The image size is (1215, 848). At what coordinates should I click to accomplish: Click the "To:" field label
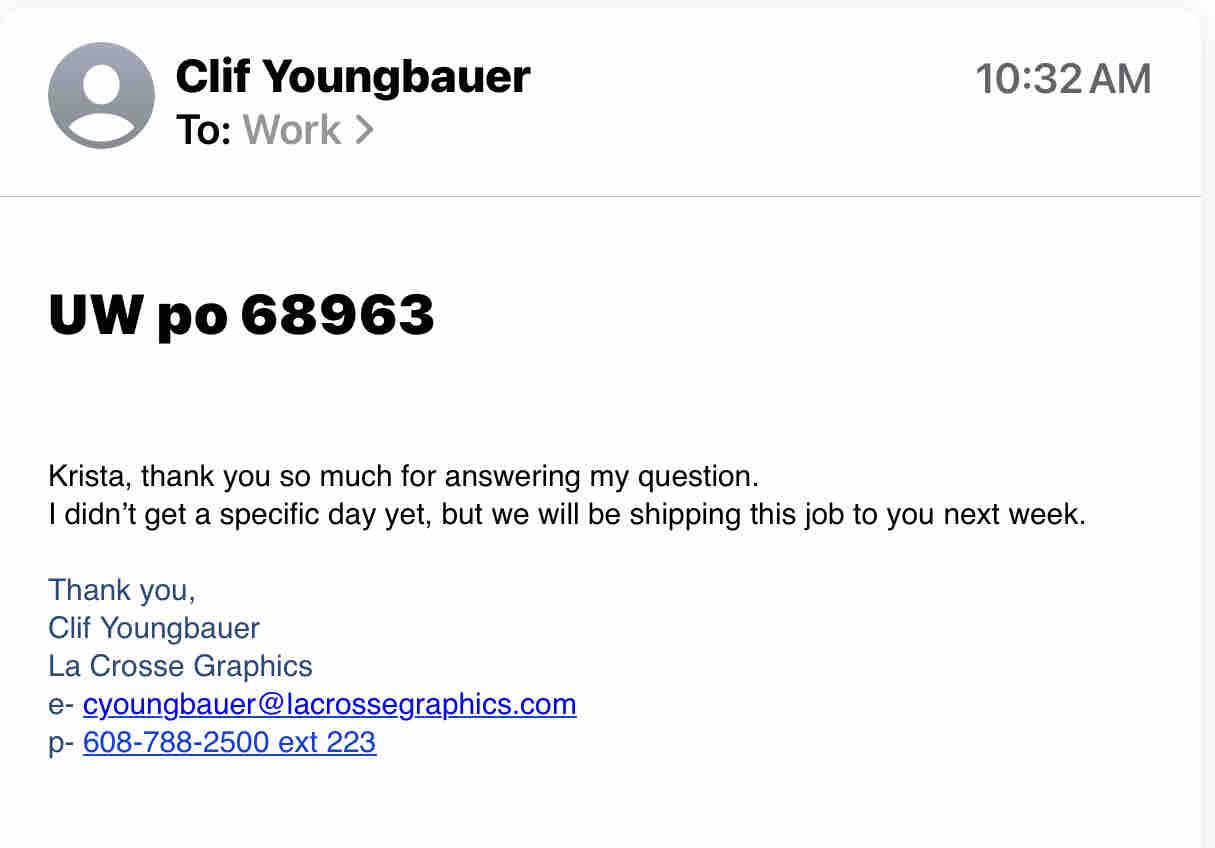pyautogui.click(x=204, y=130)
